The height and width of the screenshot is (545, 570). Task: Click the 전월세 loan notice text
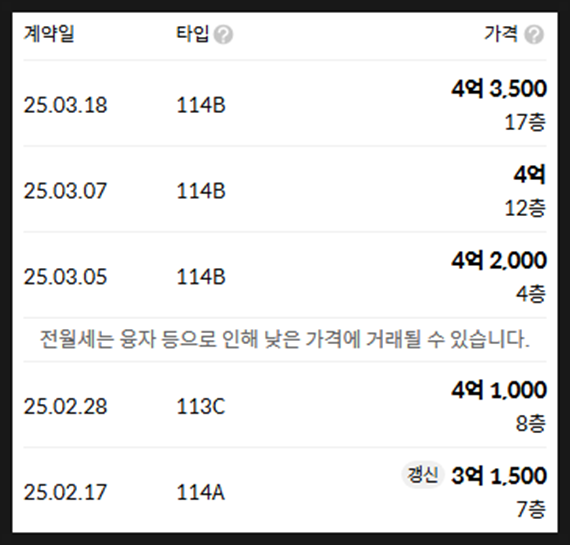[285, 340]
